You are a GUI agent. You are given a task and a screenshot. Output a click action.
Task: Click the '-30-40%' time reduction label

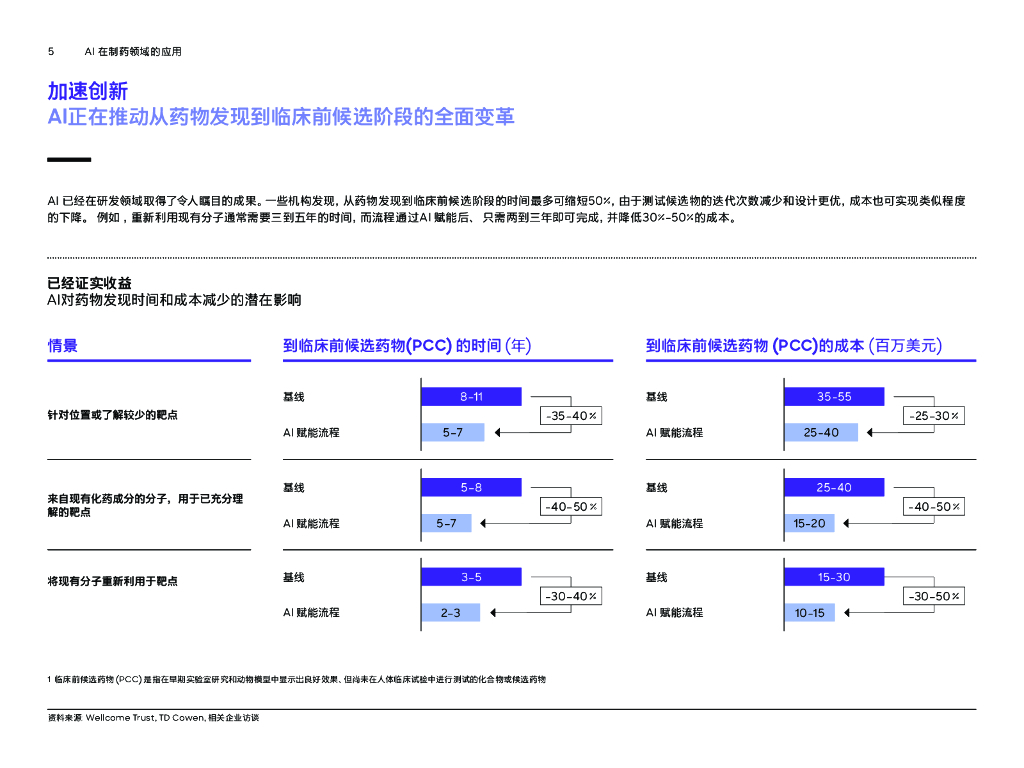(571, 596)
